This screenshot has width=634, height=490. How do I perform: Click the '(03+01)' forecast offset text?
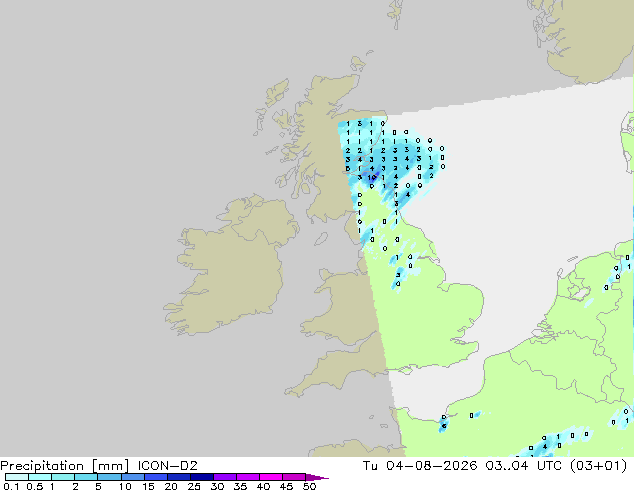pyautogui.click(x=598, y=466)
